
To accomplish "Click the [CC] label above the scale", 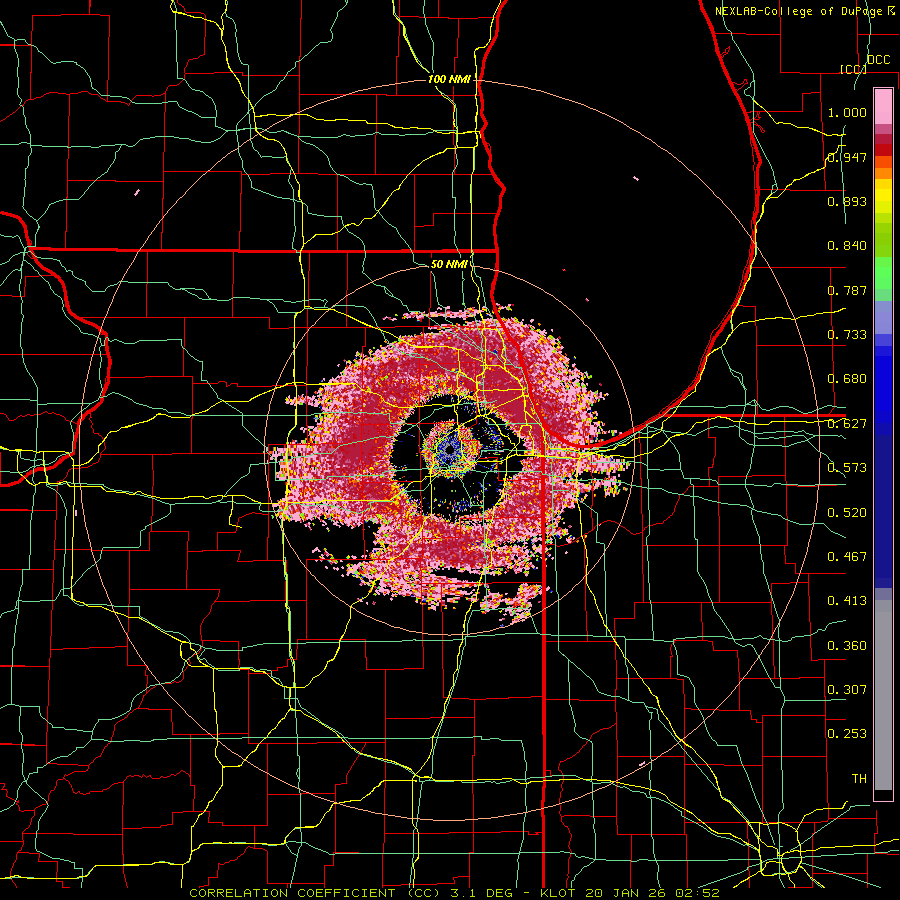I will [x=854, y=69].
